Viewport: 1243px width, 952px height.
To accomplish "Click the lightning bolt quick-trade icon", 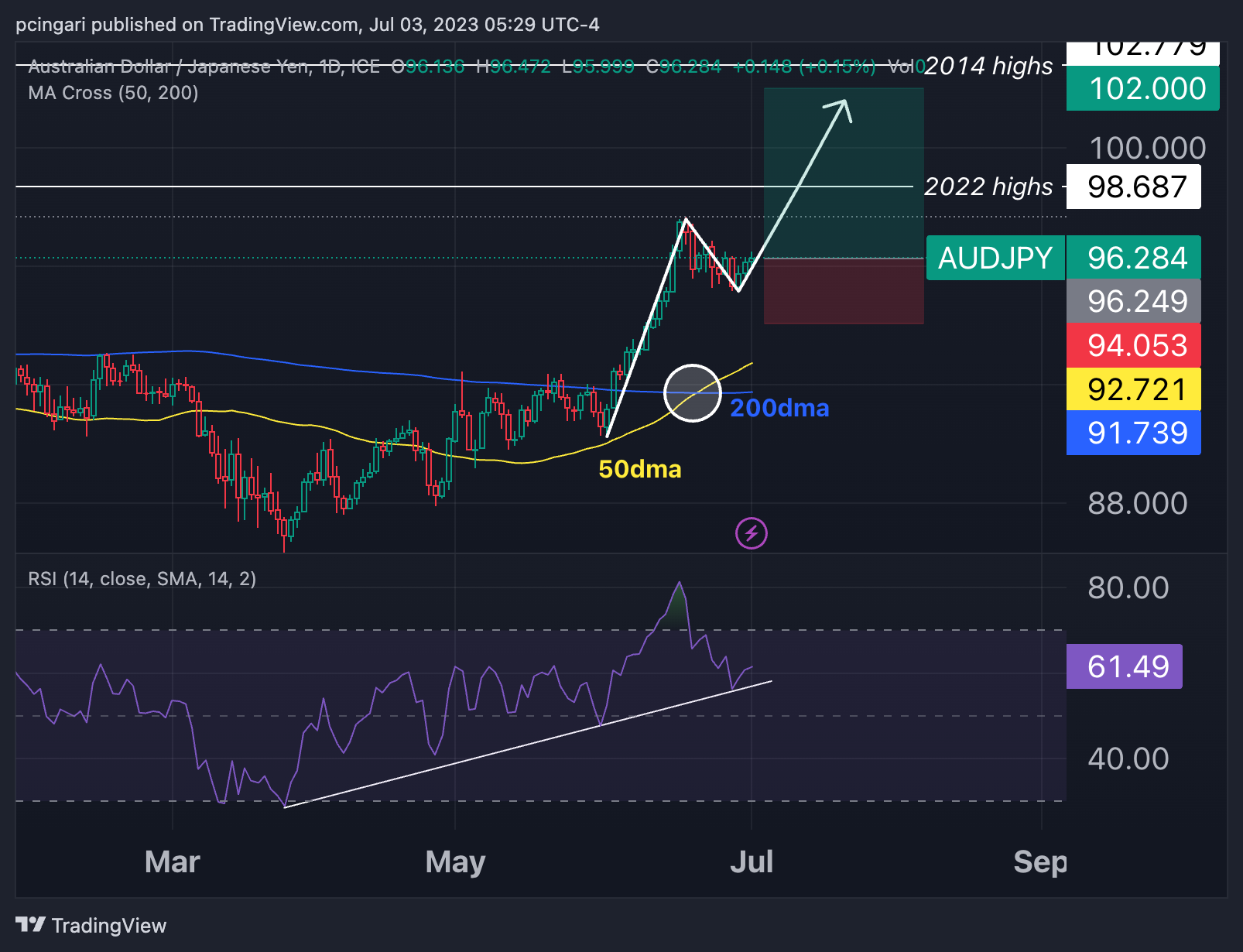I will click(750, 533).
